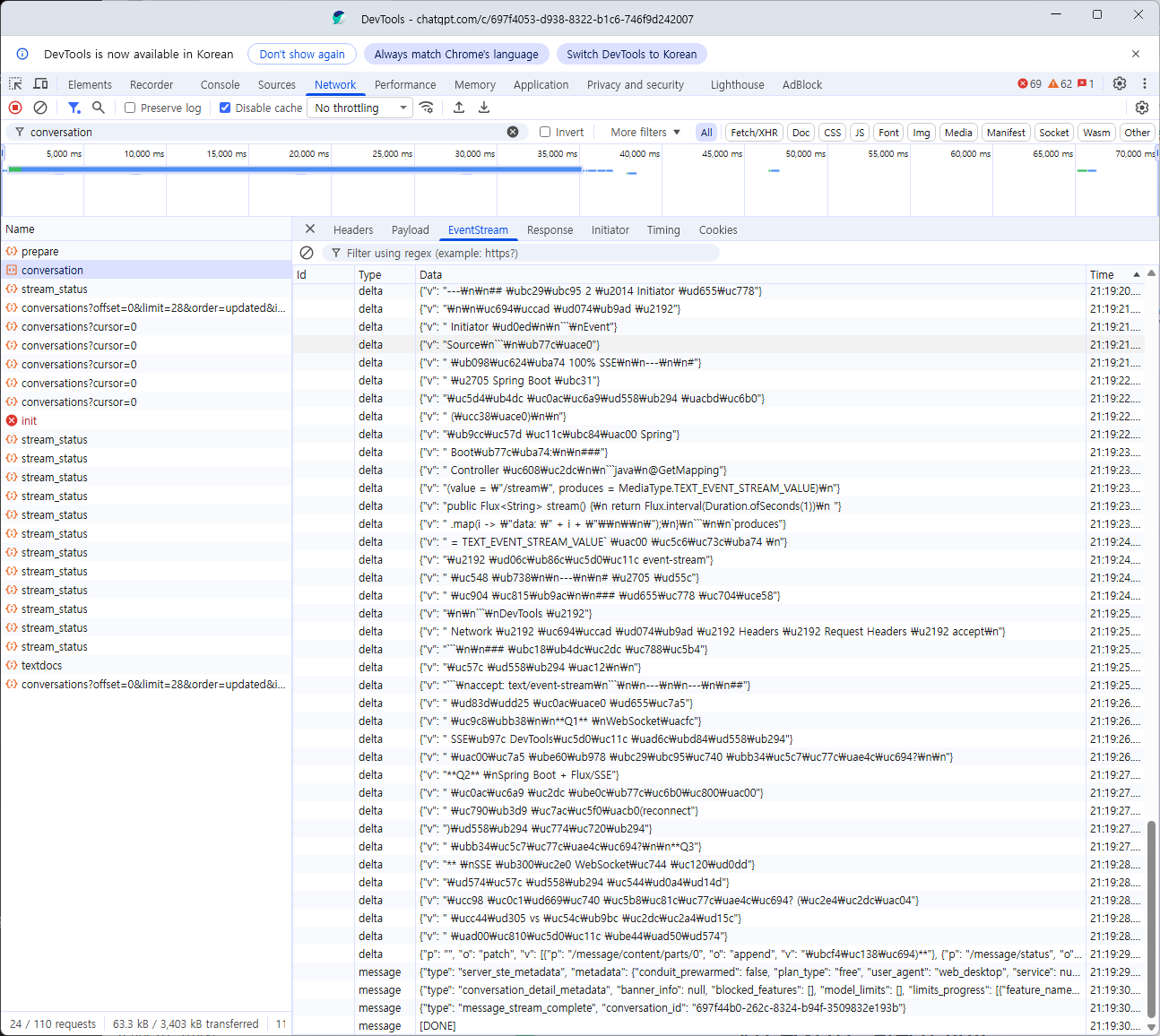Screen dimensions: 1160x1036
Task: Toggle the CSS type filter
Action: (833, 133)
